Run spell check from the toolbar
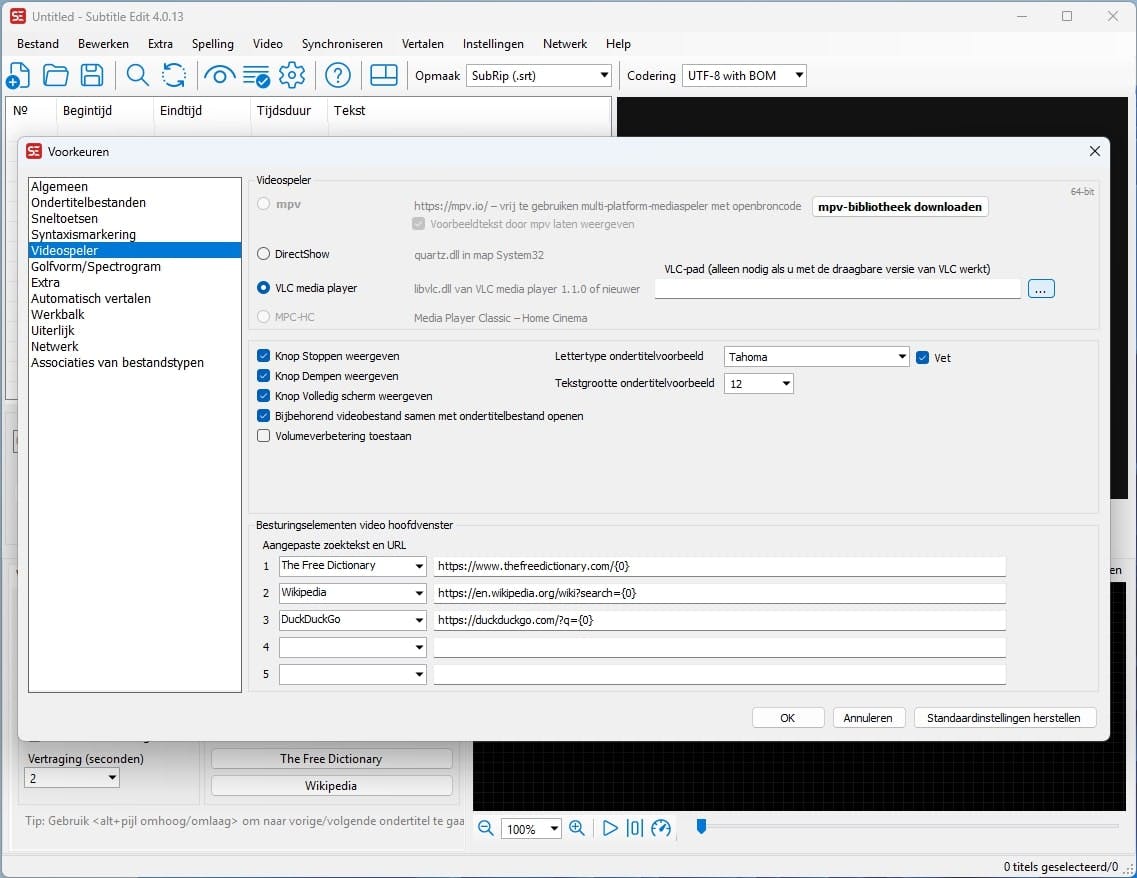Viewport: 1137px width, 878px height. click(x=254, y=75)
